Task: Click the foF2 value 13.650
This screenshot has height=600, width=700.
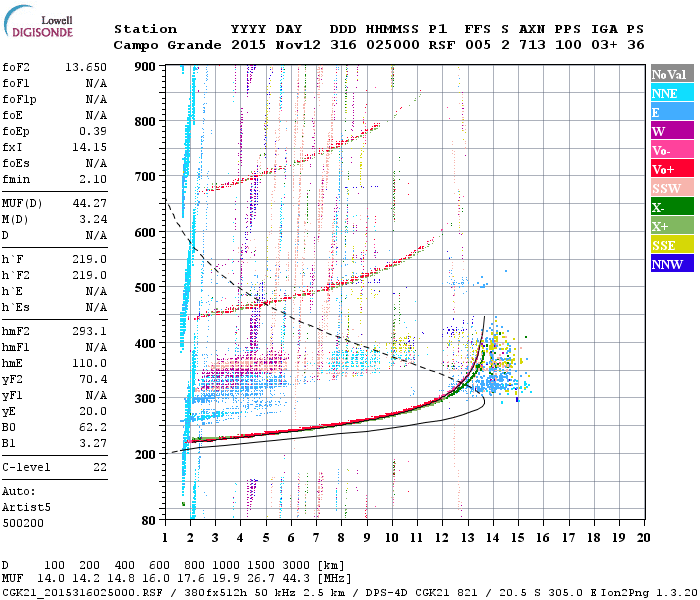Action: [x=86, y=67]
